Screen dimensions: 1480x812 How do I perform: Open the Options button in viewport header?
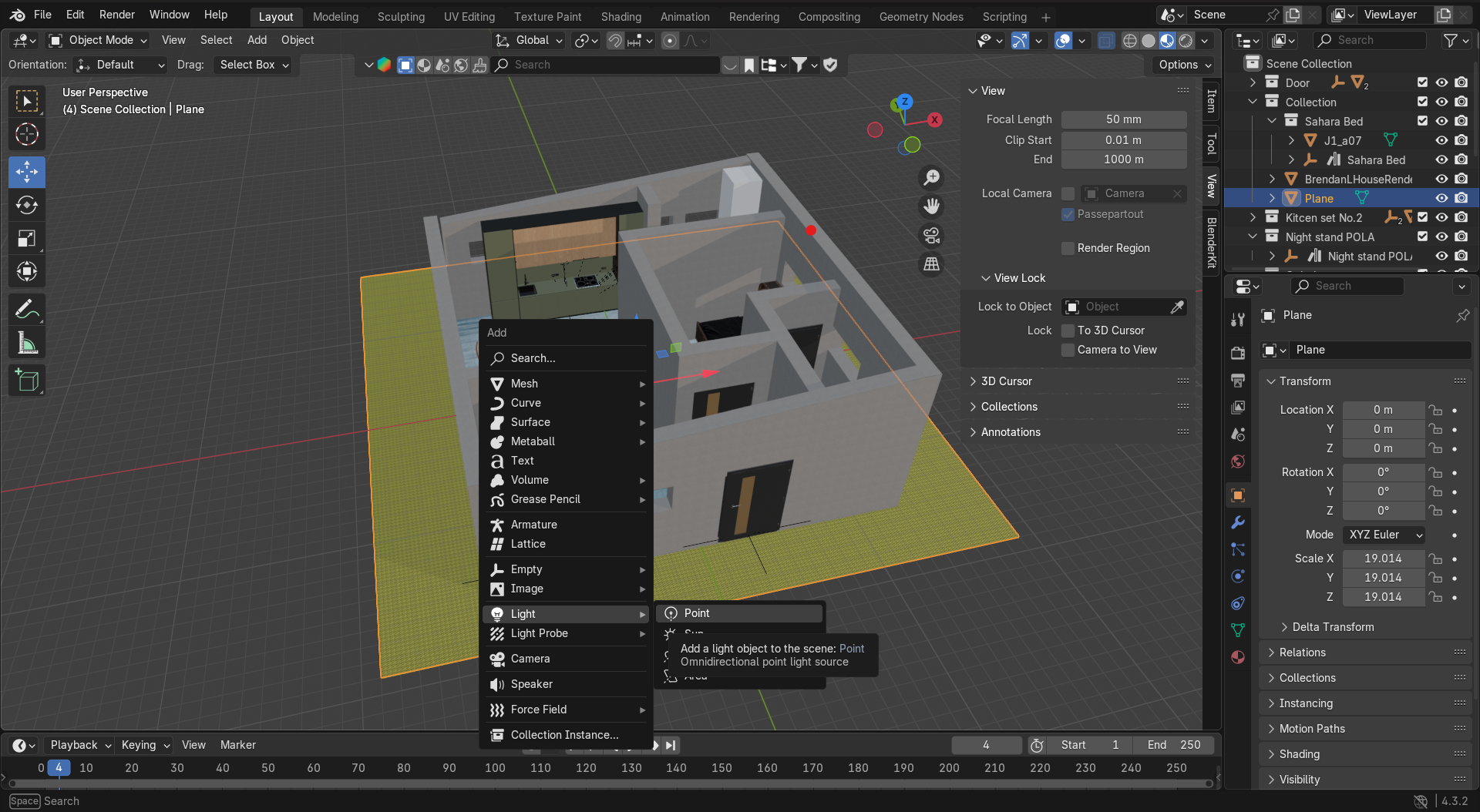click(1184, 65)
